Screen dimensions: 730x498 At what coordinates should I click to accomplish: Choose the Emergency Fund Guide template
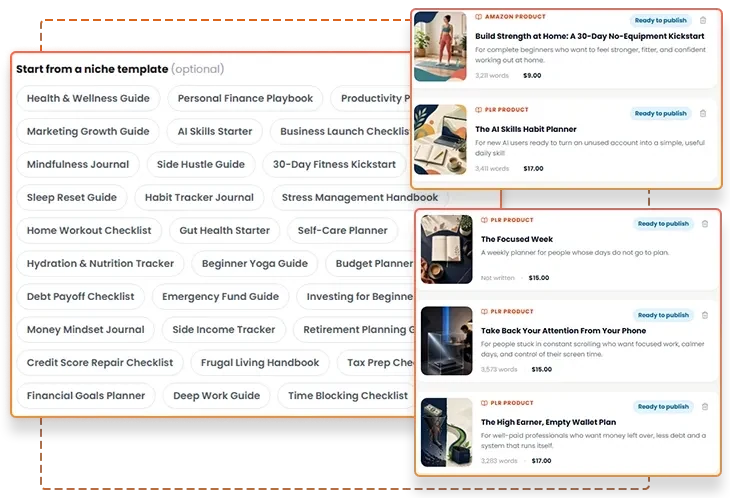coord(220,296)
